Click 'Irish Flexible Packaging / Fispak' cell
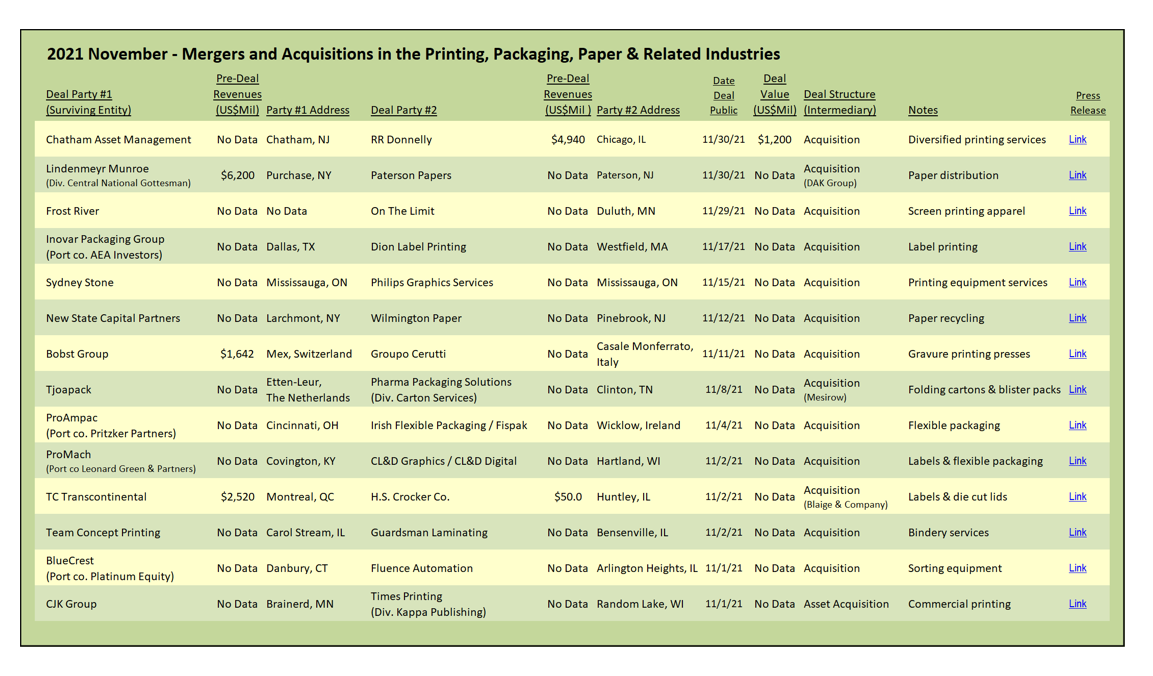The height and width of the screenshot is (676, 1153). tap(449, 426)
